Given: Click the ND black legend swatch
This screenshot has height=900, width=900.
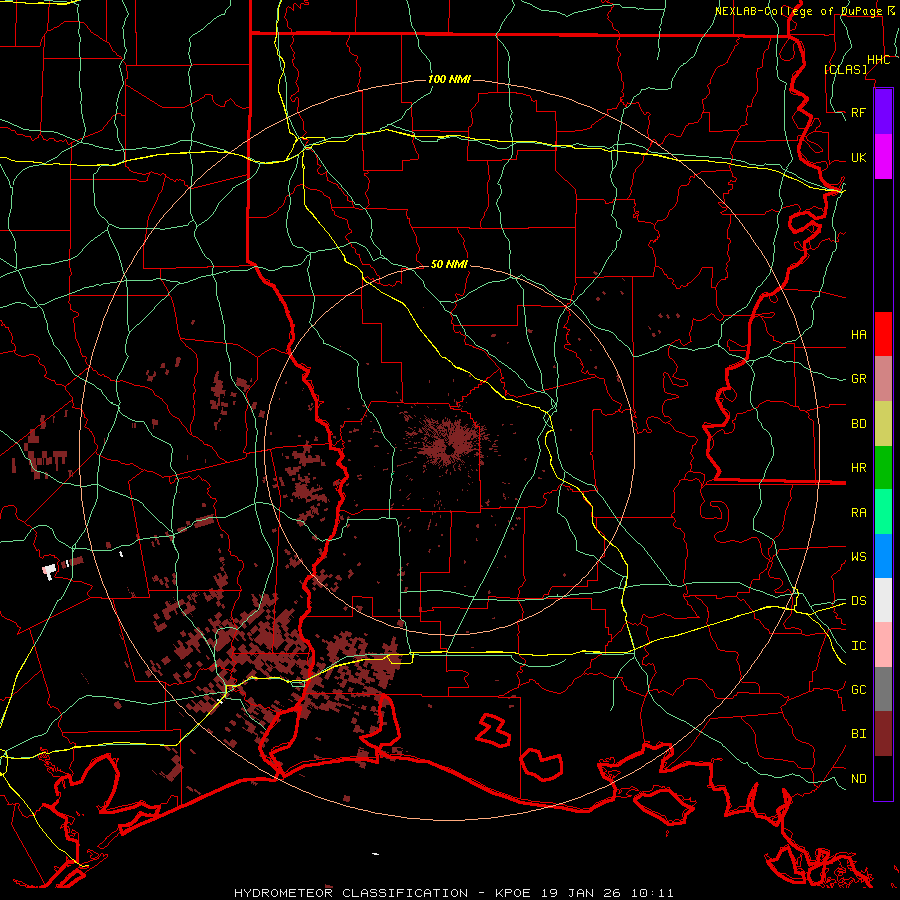Looking at the screenshot, I should 883,778.
